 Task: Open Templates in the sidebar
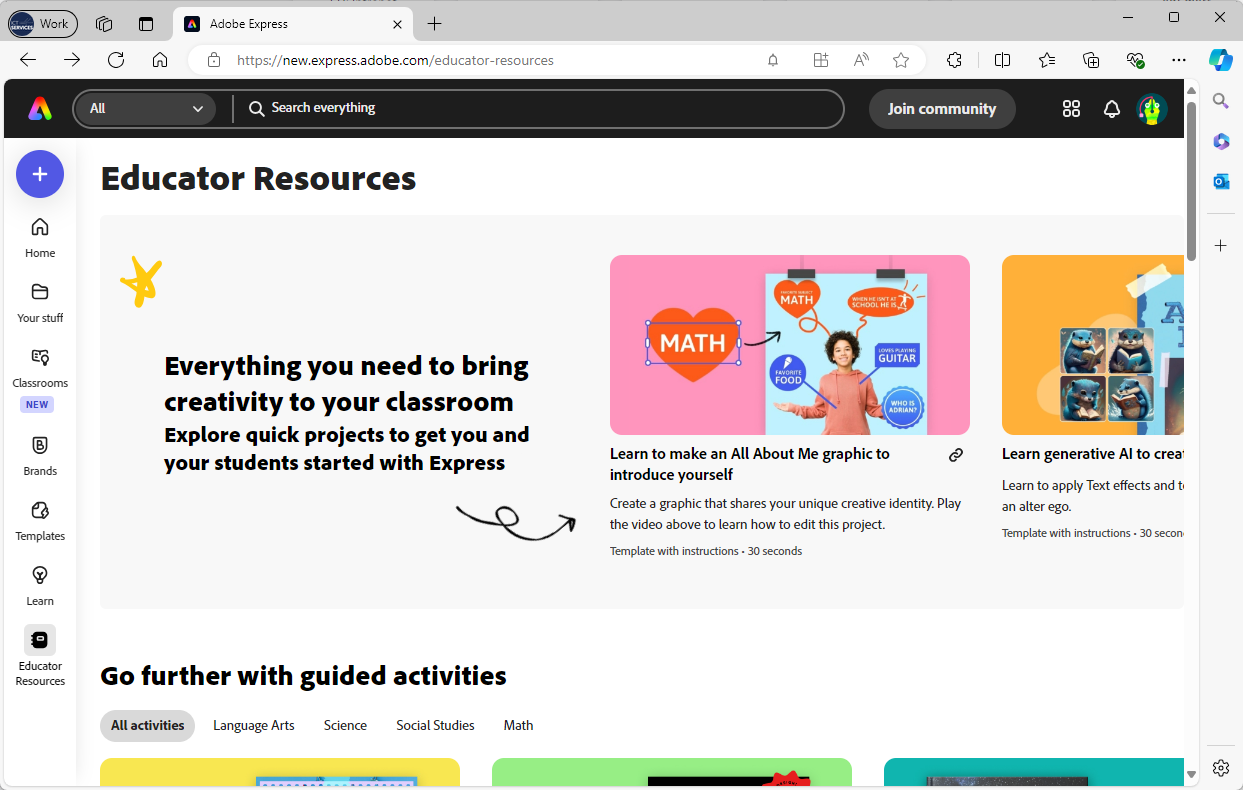coord(40,521)
